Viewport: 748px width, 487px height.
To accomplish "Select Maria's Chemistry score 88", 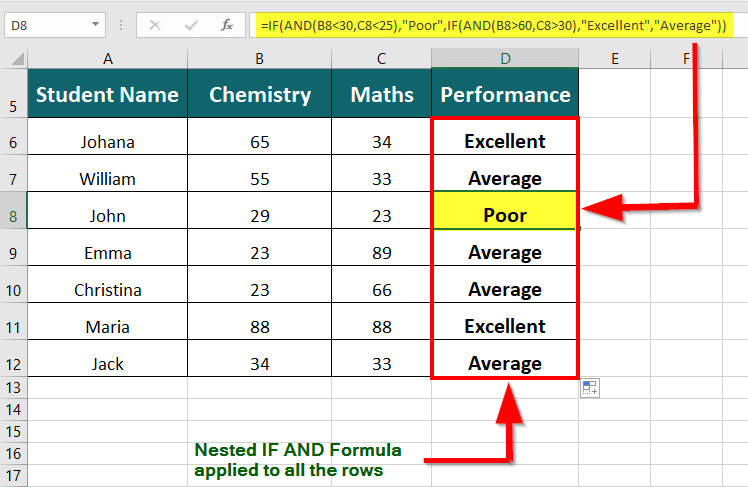I will pyautogui.click(x=260, y=322).
